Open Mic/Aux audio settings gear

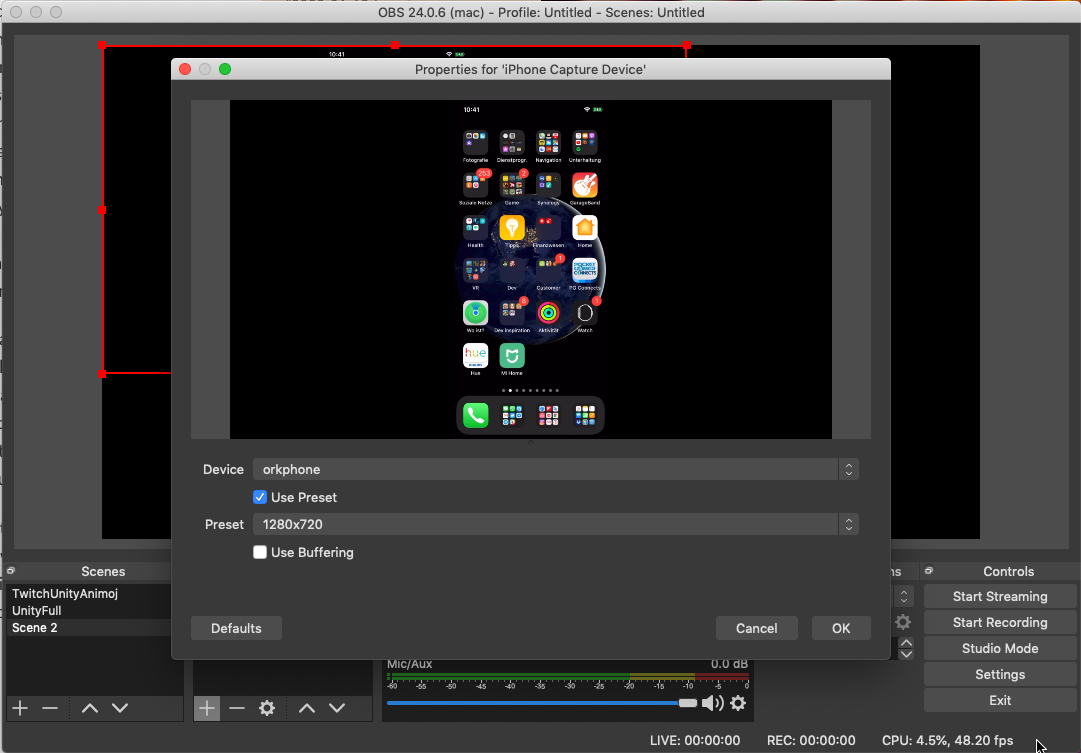point(738,703)
